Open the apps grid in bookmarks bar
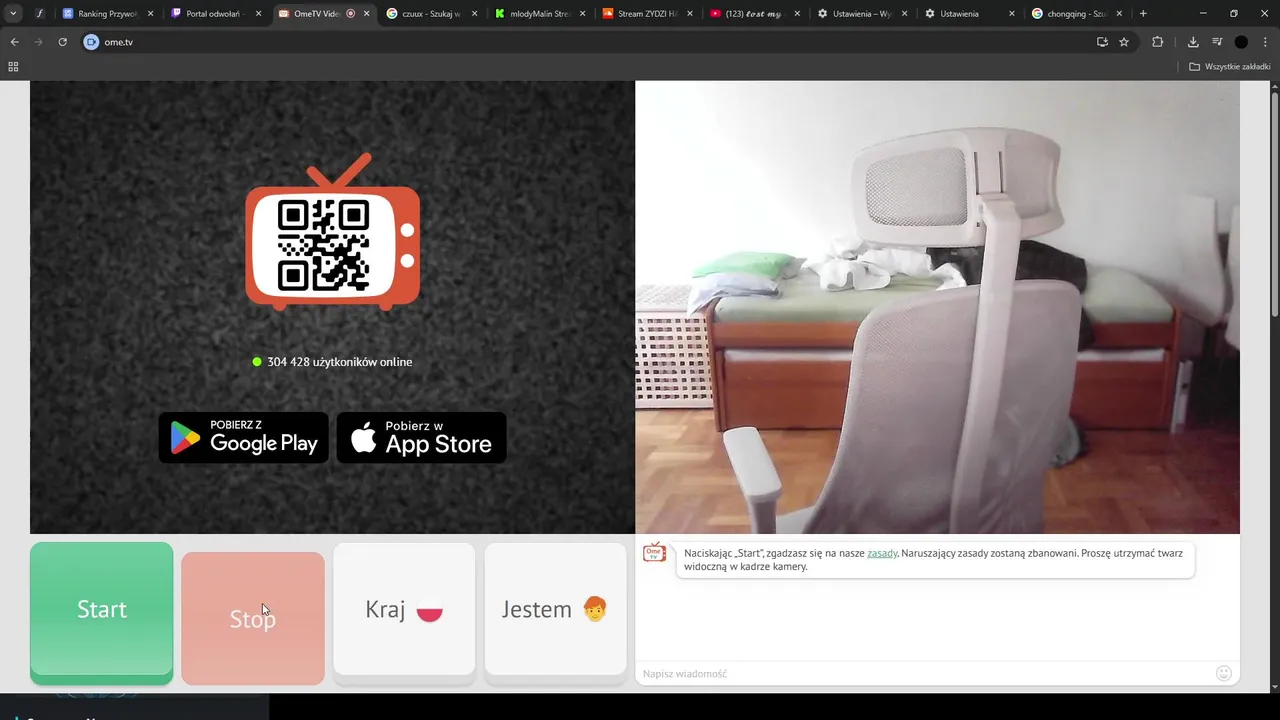Viewport: 1280px width, 720px height. coord(13,67)
